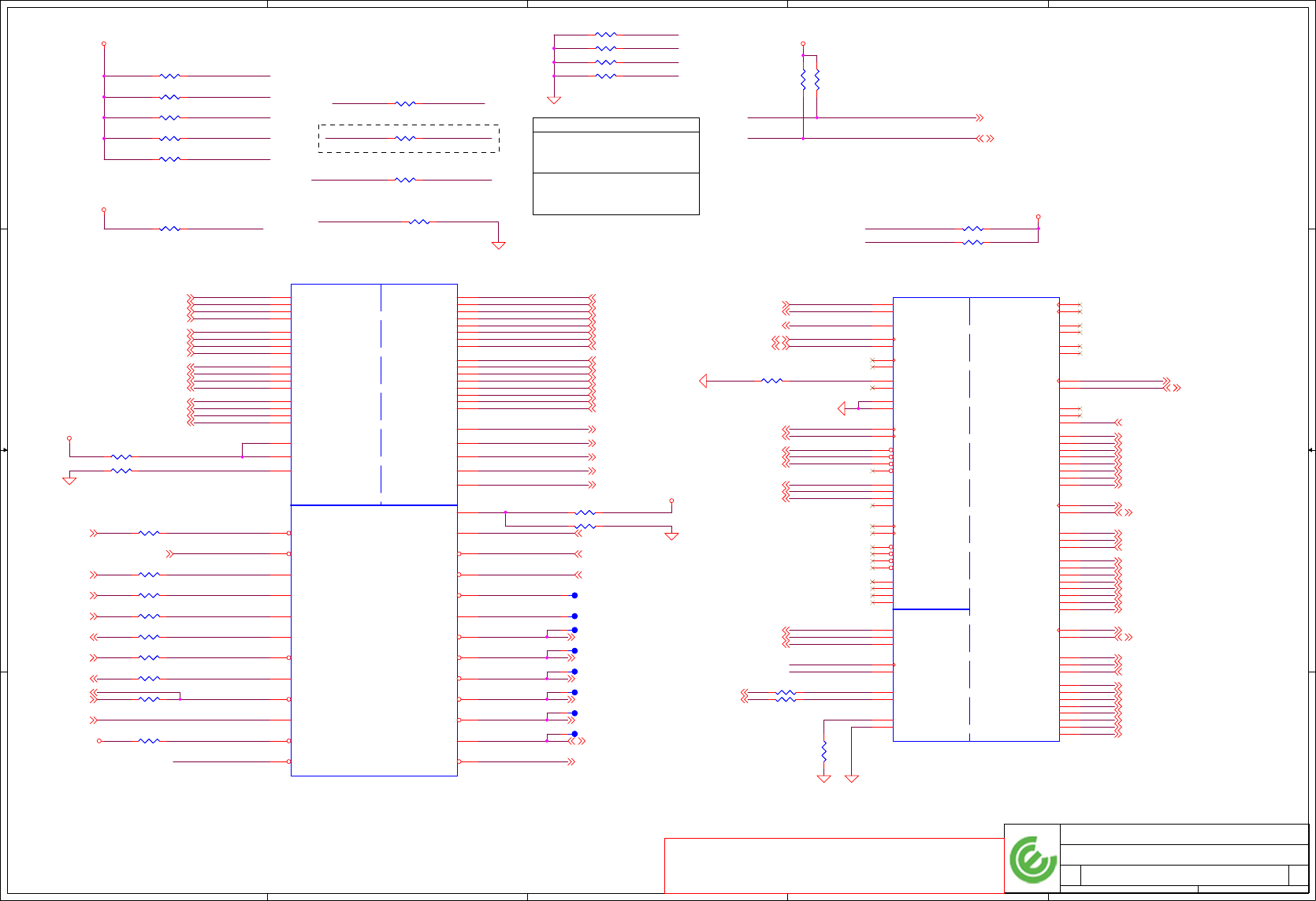
Task: Select the resistor inside the dashed rectangle
Action: click(405, 138)
